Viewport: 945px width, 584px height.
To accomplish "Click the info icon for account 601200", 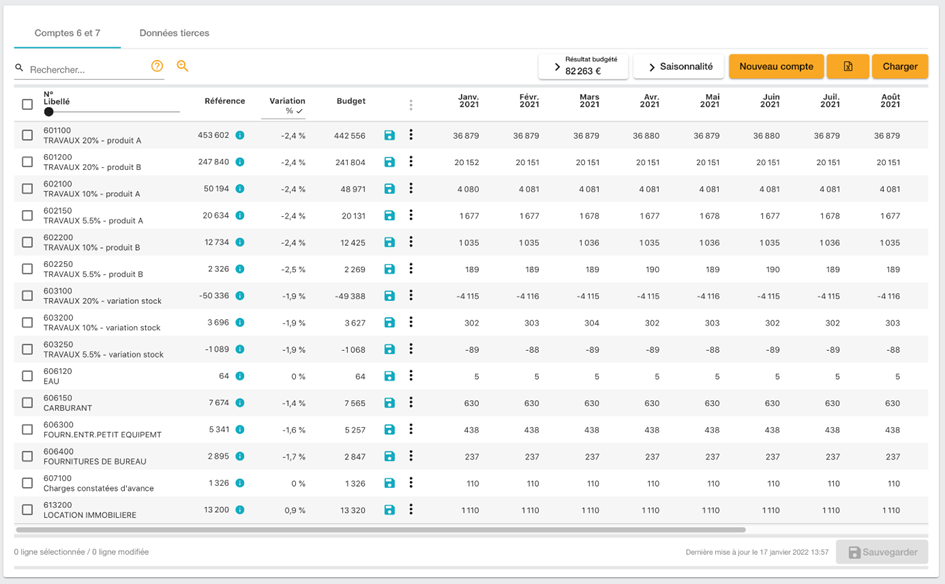I will click(240, 162).
